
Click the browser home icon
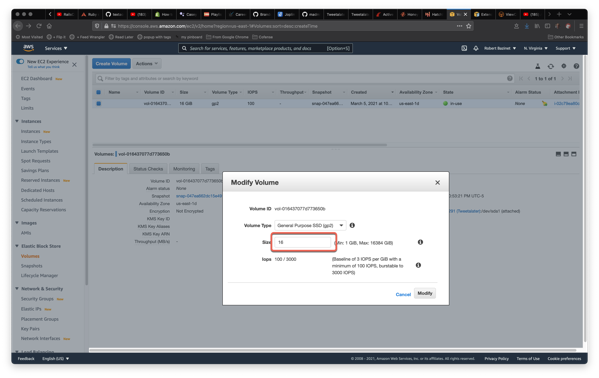49,26
